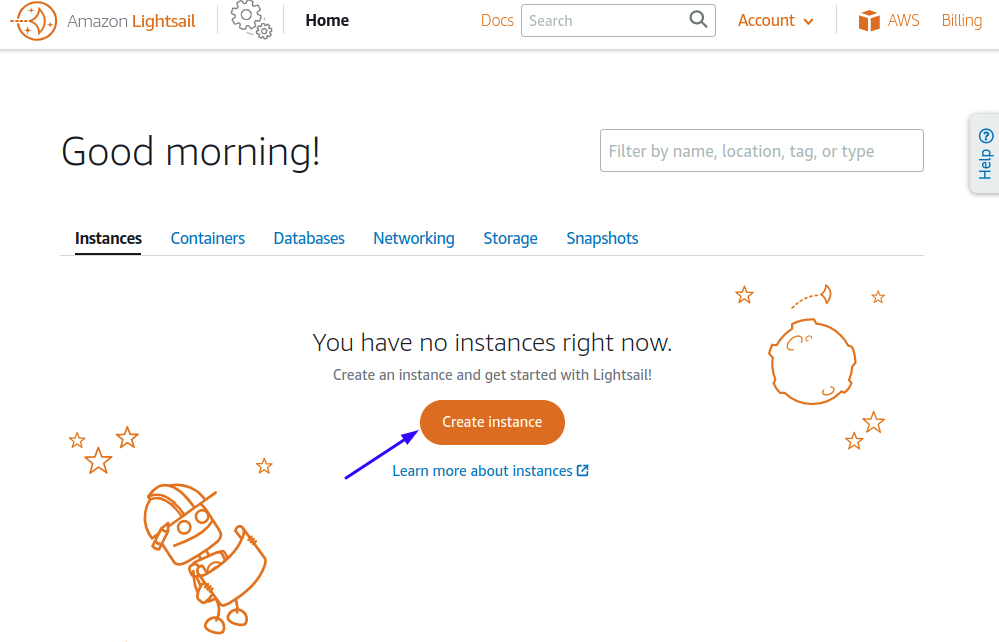The image size is (999, 642).
Task: Click the search magnifying glass icon
Action: (x=698, y=19)
